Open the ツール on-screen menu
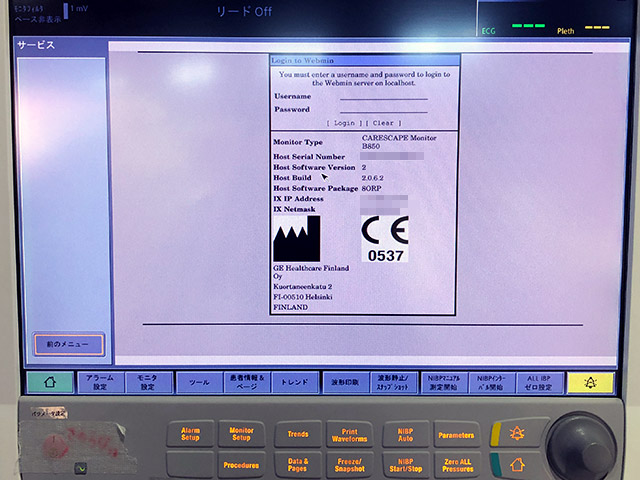640x480 pixels. pyautogui.click(x=200, y=382)
